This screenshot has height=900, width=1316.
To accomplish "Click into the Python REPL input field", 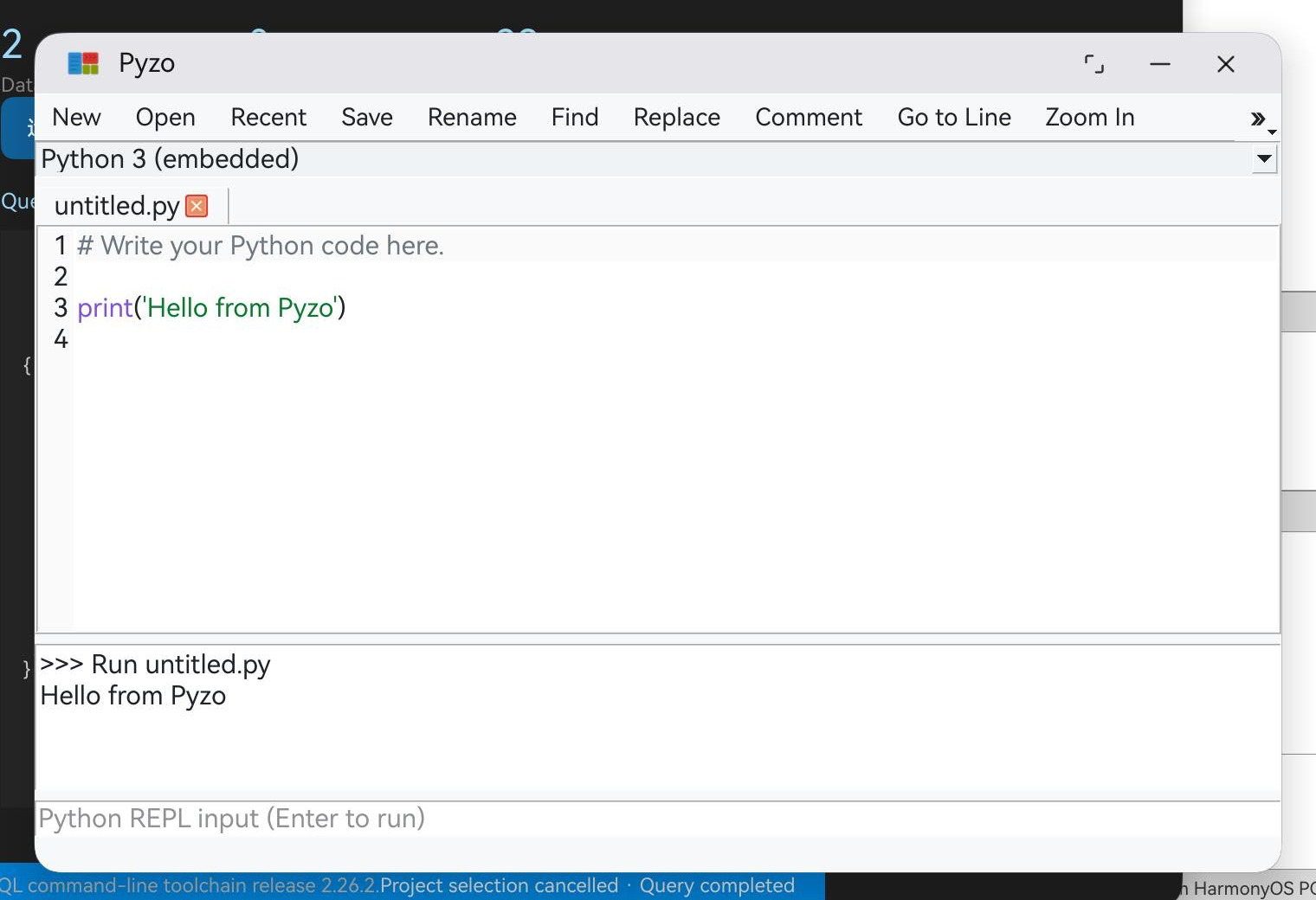I will point(658,819).
